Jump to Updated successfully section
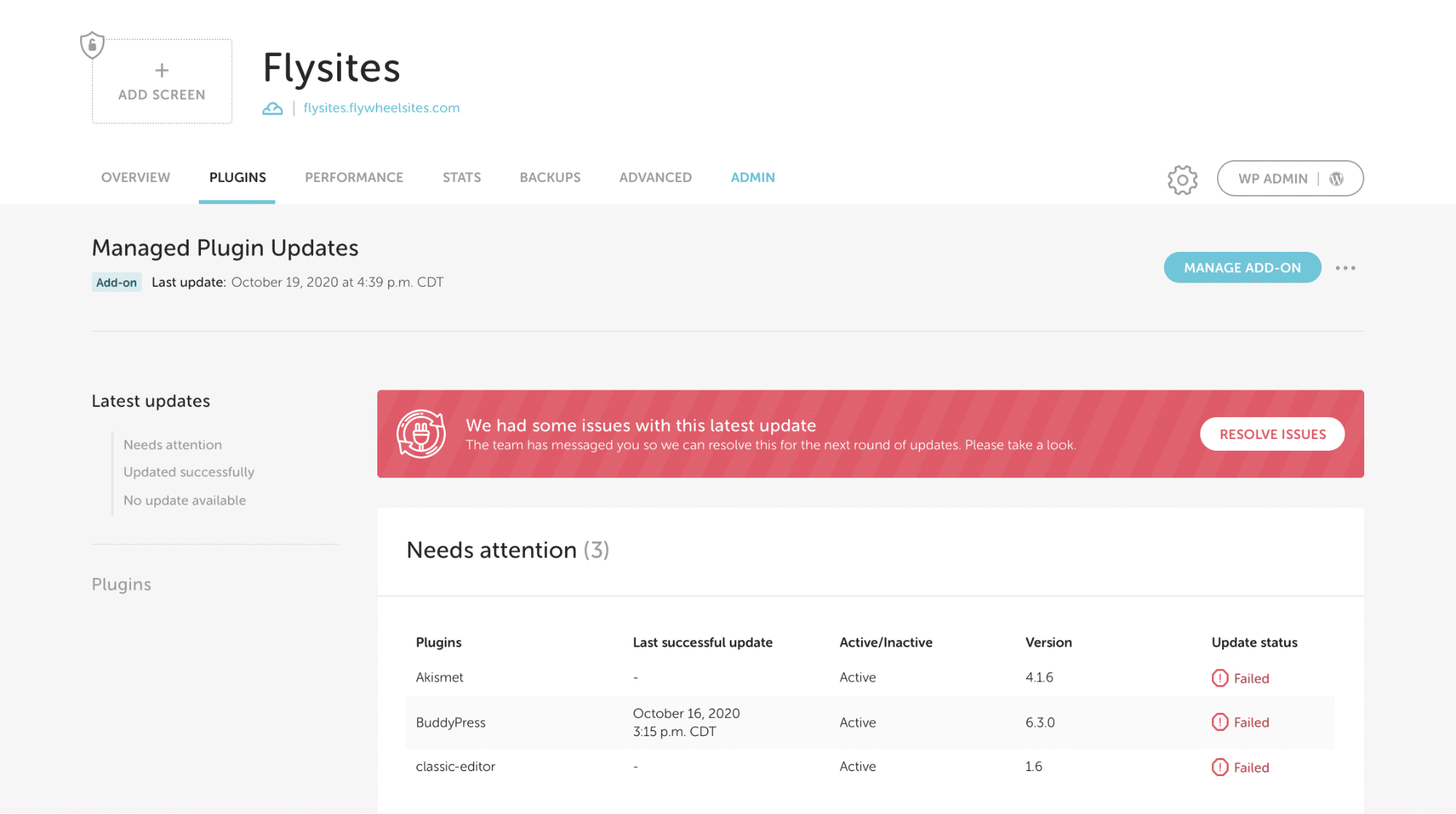The height and width of the screenshot is (814, 1456). click(x=189, y=472)
